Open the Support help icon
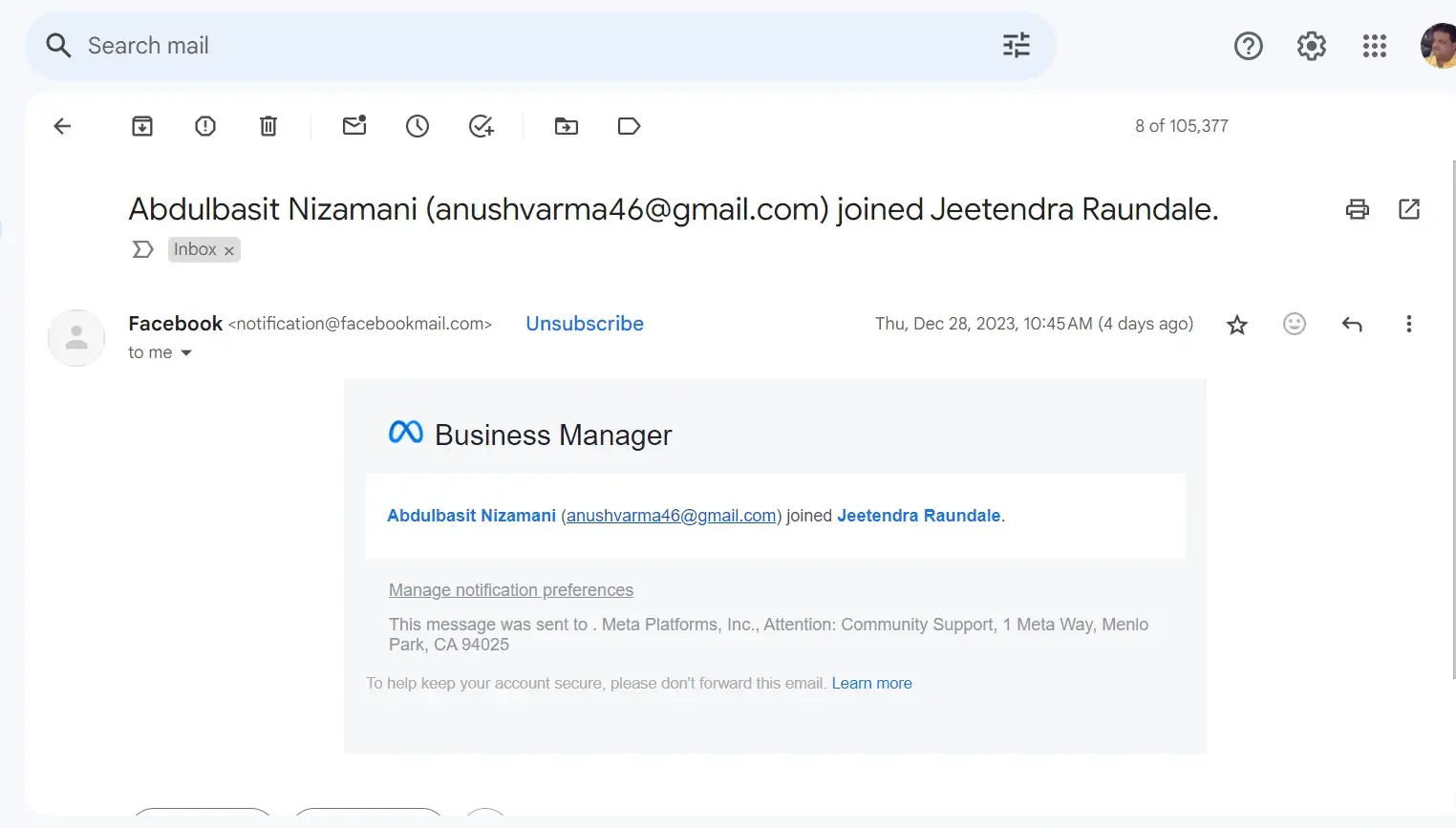 [x=1248, y=46]
